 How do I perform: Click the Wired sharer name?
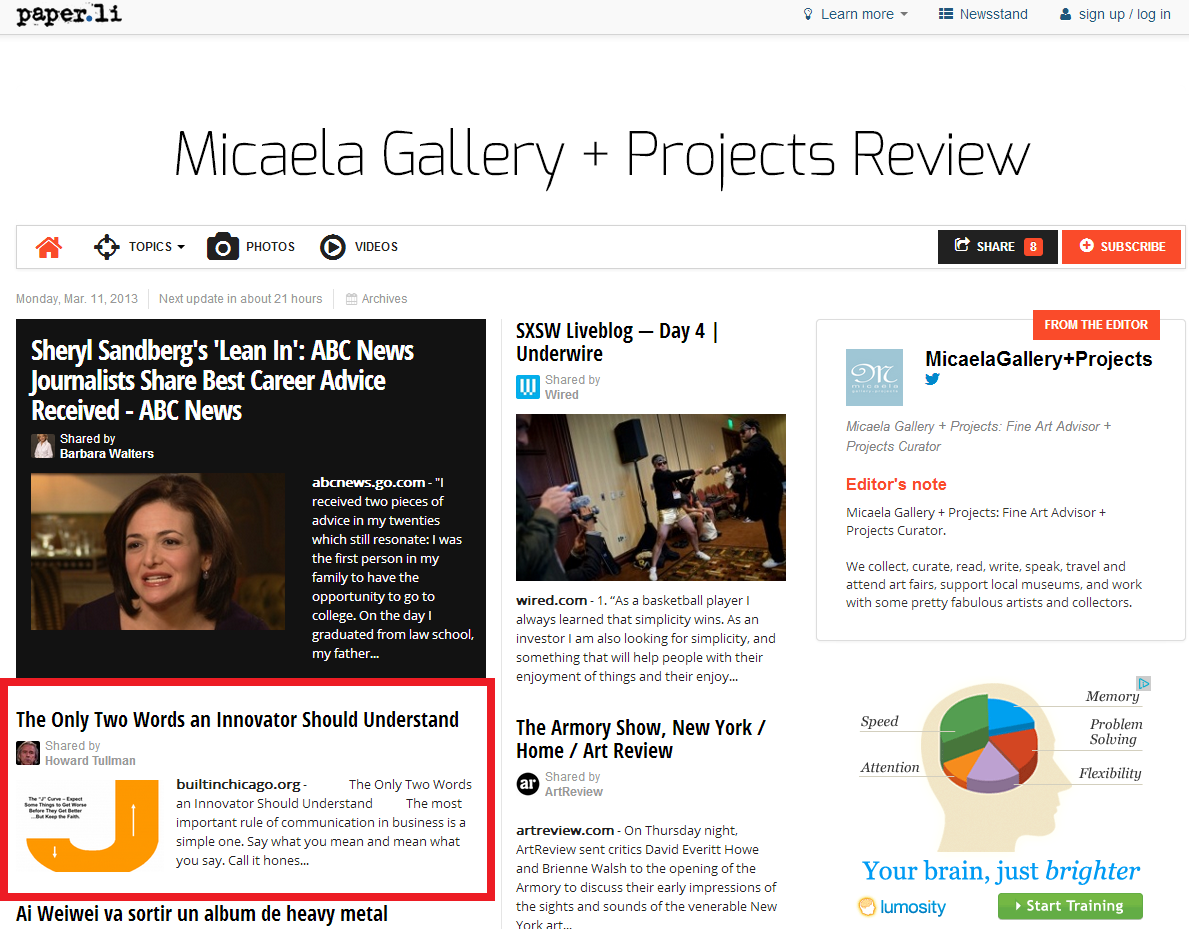562,394
